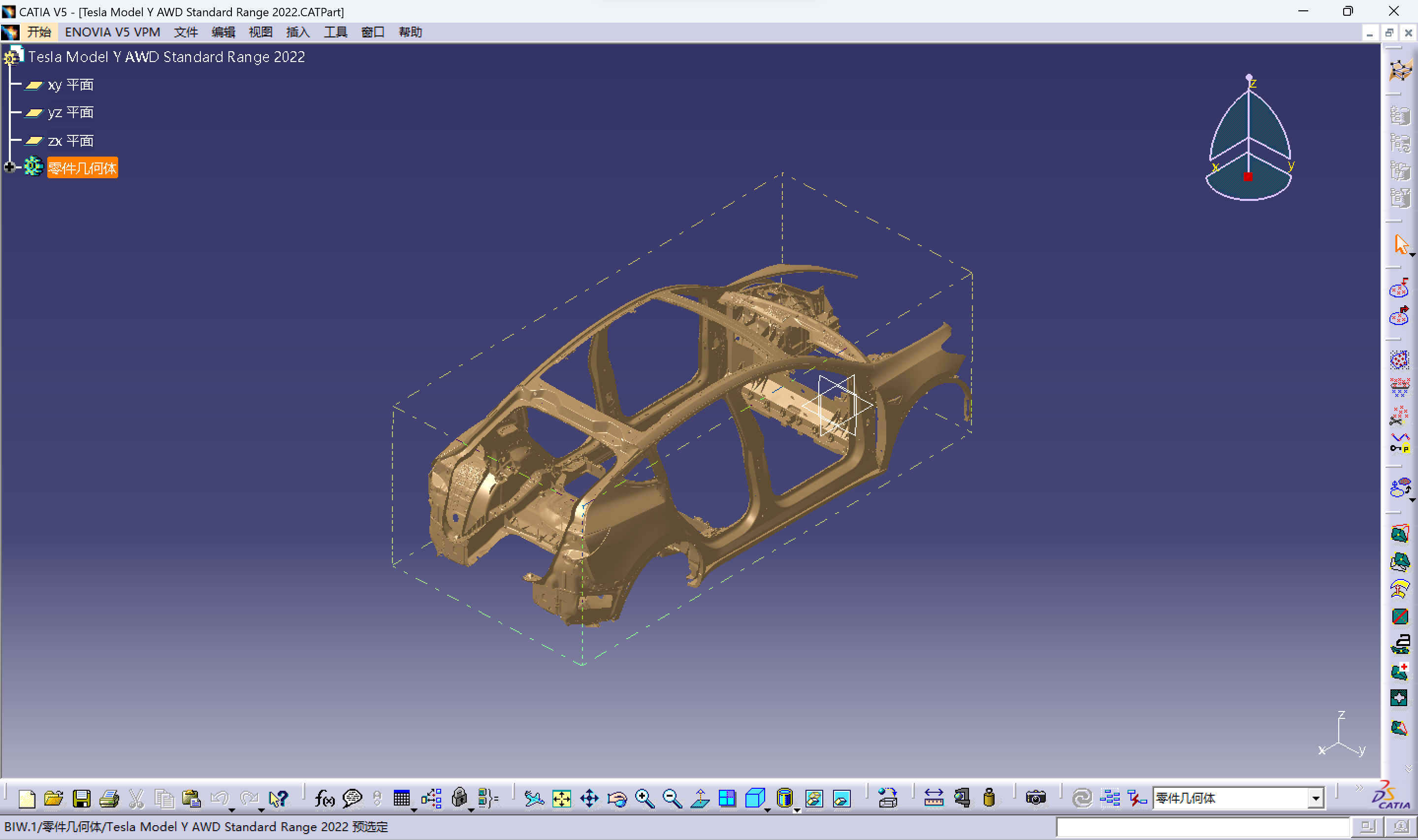The height and width of the screenshot is (840, 1418).
Task: Open the Align clouds tool flyout arrow
Action: [x=1413, y=500]
